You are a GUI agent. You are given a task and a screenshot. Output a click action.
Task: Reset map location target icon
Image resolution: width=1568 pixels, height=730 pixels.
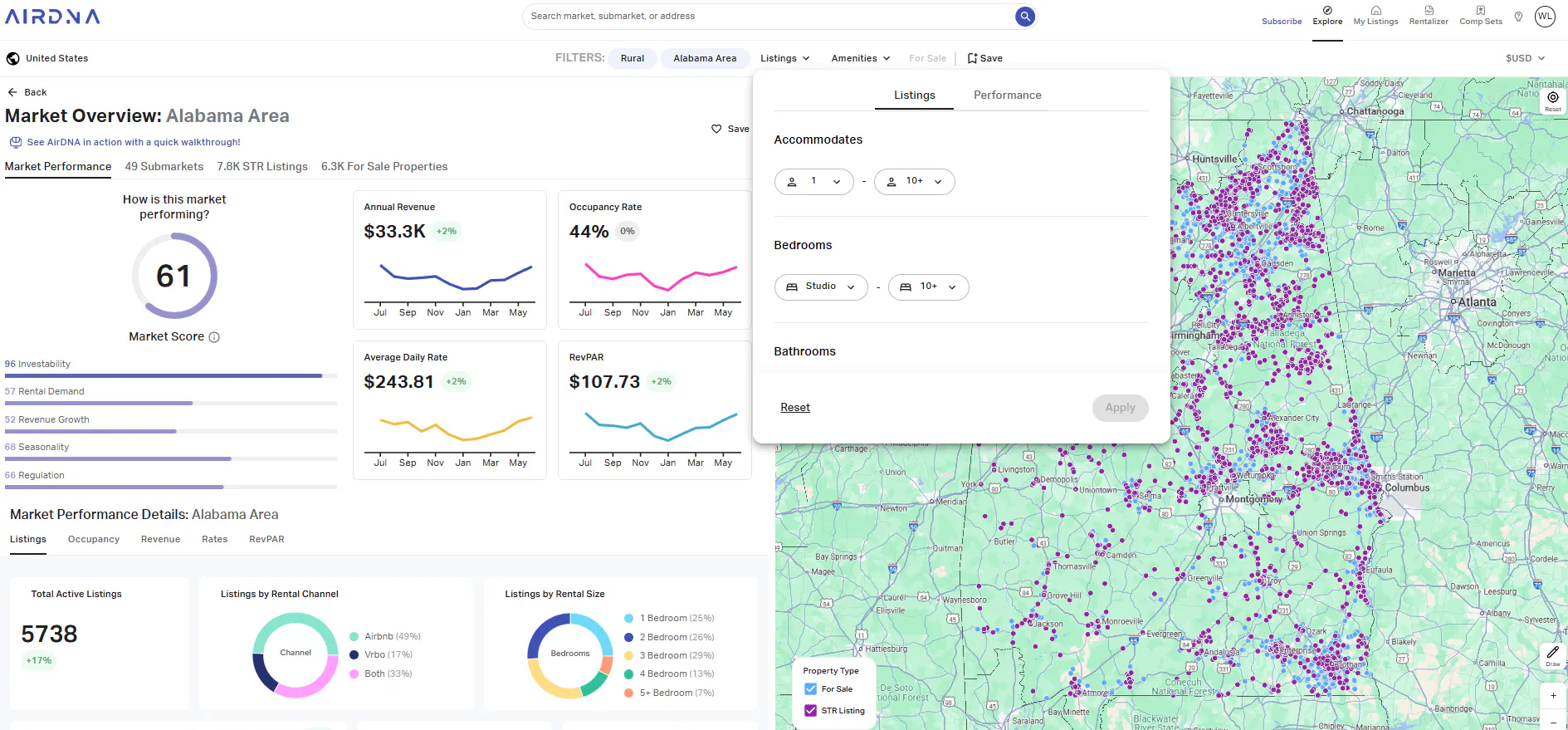pyautogui.click(x=1553, y=97)
